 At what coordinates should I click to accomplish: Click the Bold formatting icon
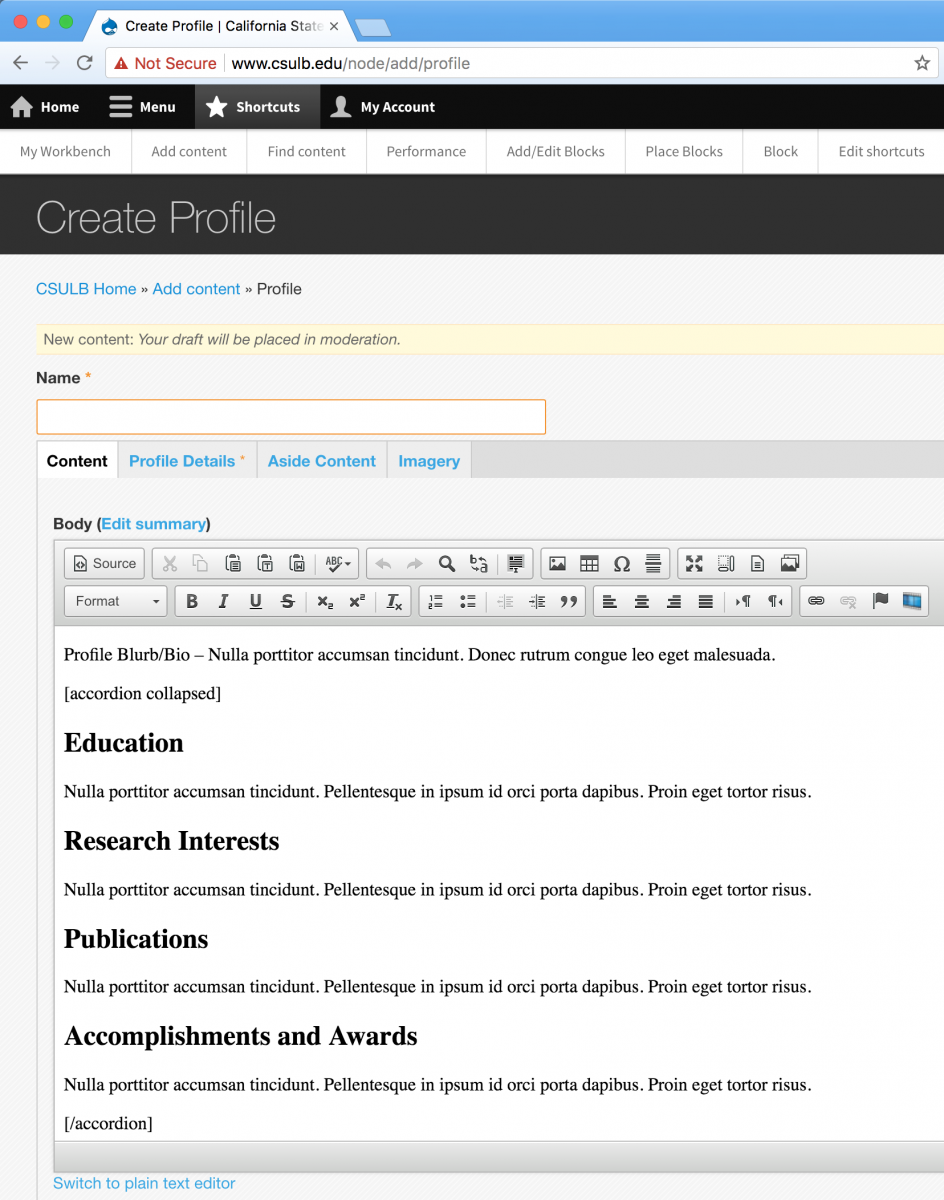pos(192,601)
